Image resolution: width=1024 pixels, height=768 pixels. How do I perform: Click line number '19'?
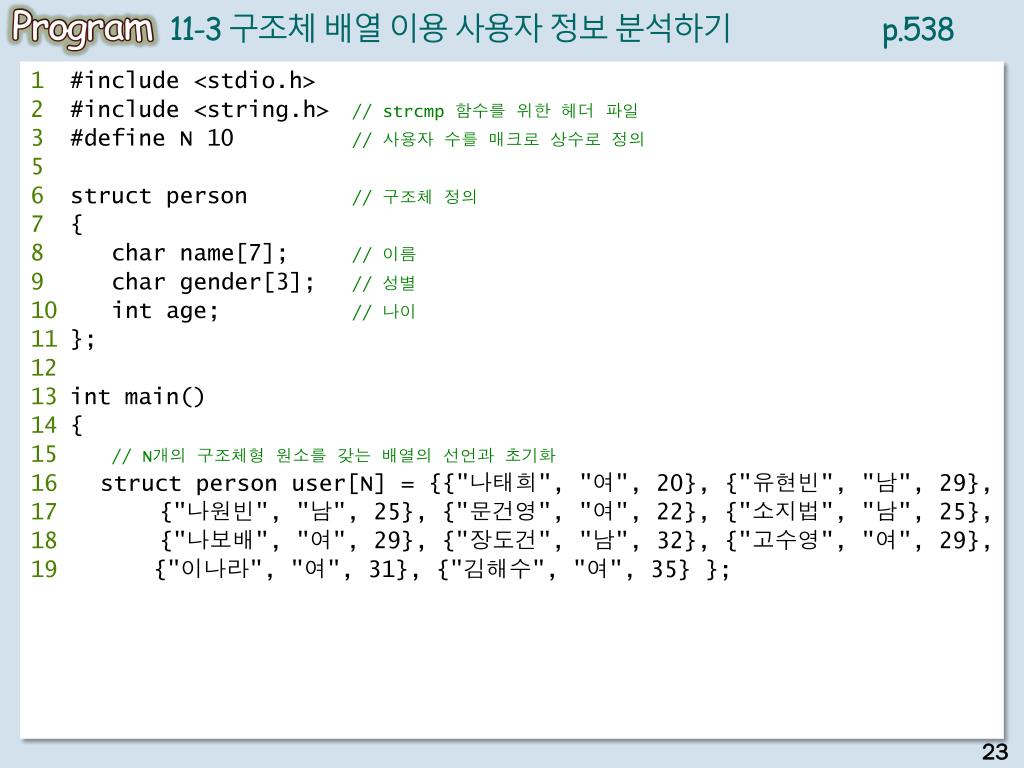pyautogui.click(x=44, y=569)
